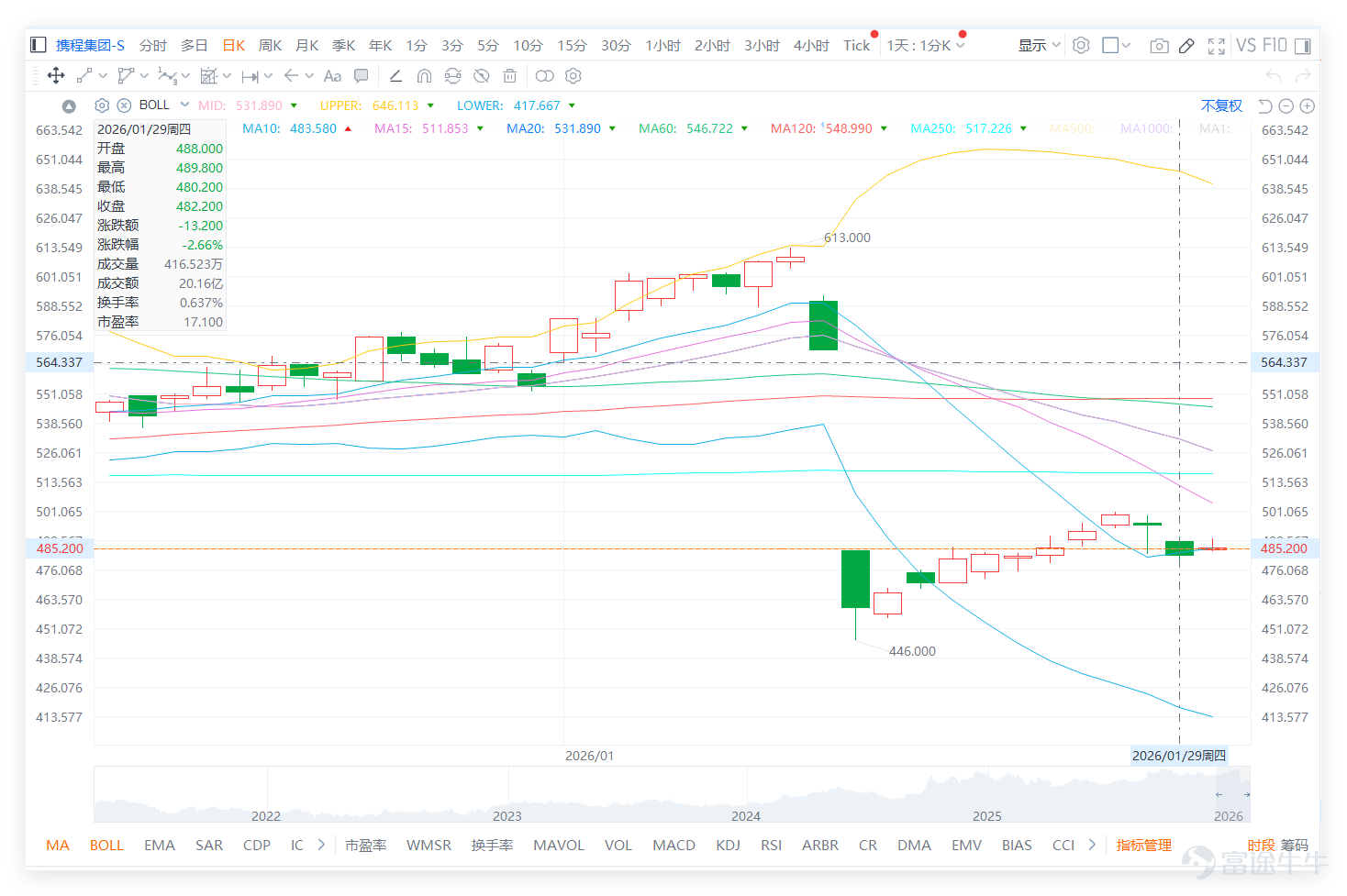Reset chart zoom with the curved arrow
The image size is (1347, 896).
(1265, 105)
